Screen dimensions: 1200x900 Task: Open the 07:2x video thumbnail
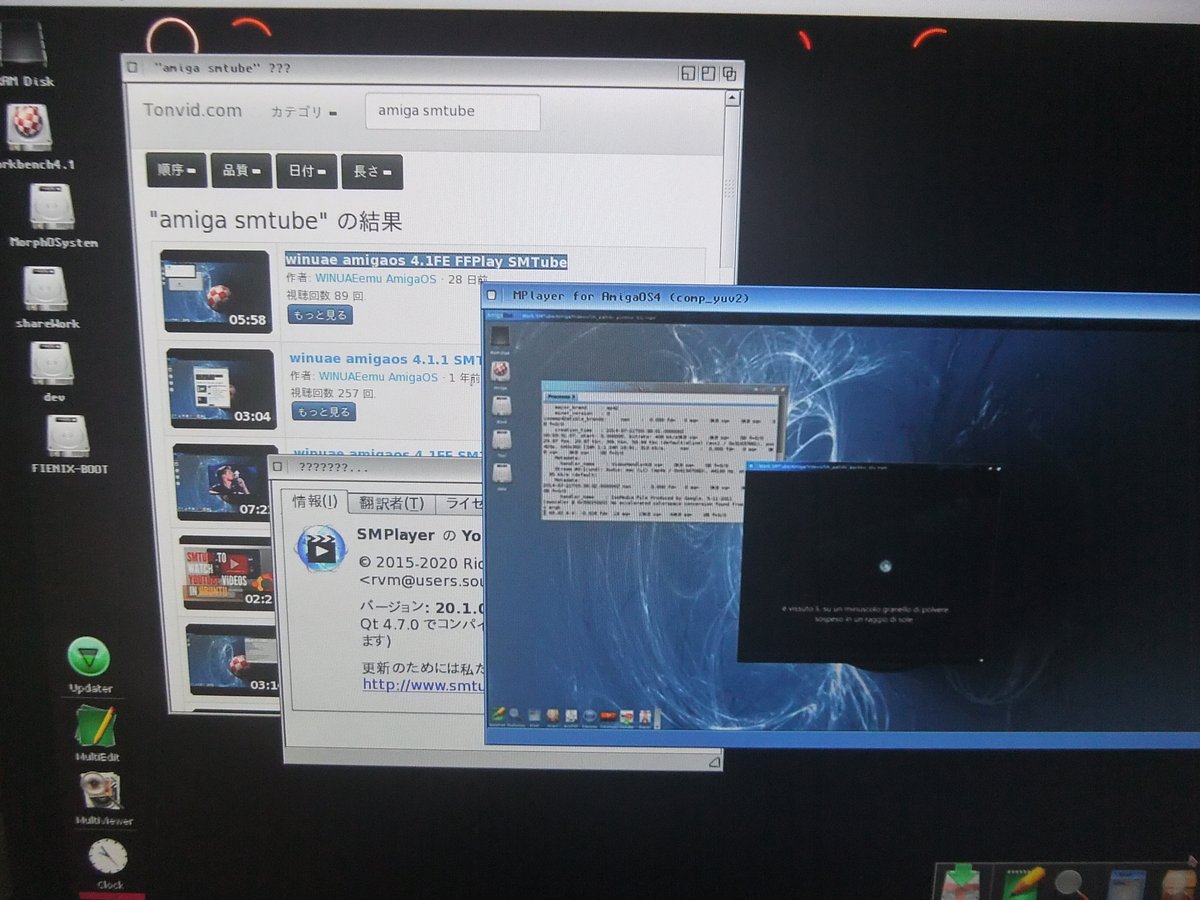[225, 482]
